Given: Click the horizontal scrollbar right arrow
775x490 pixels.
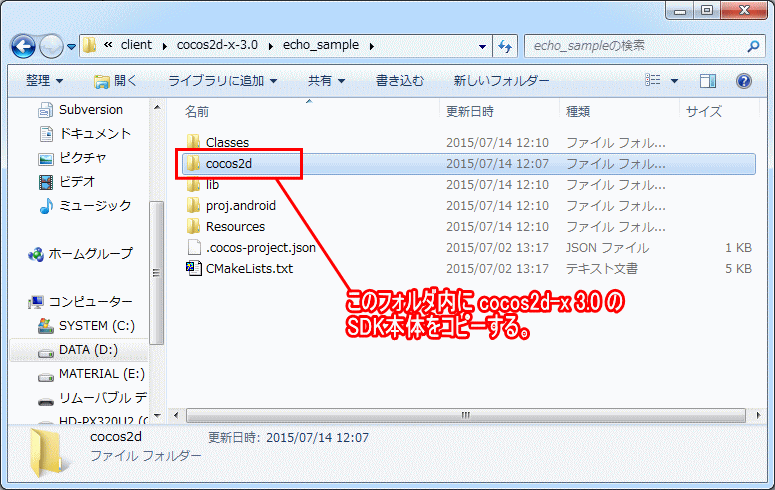Looking at the screenshot, I should point(758,415).
